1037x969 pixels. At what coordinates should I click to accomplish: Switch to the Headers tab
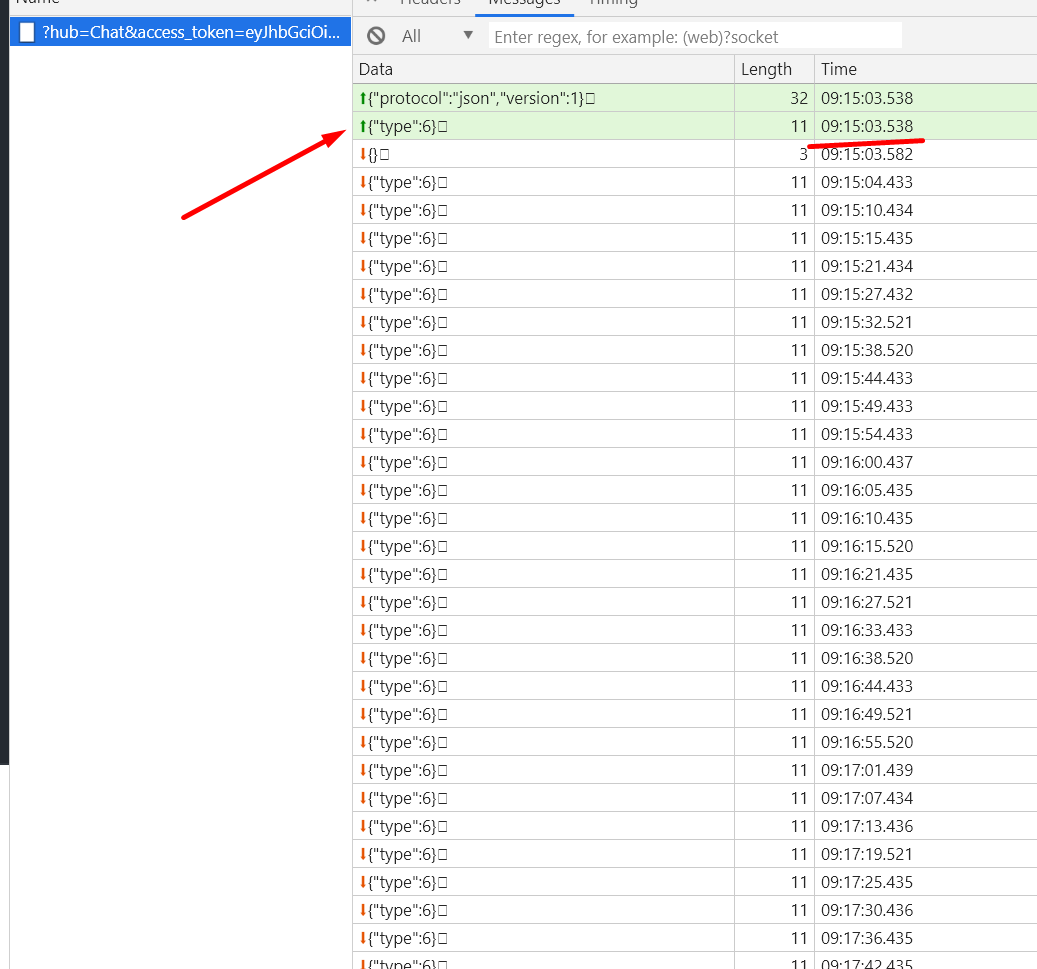click(x=430, y=5)
